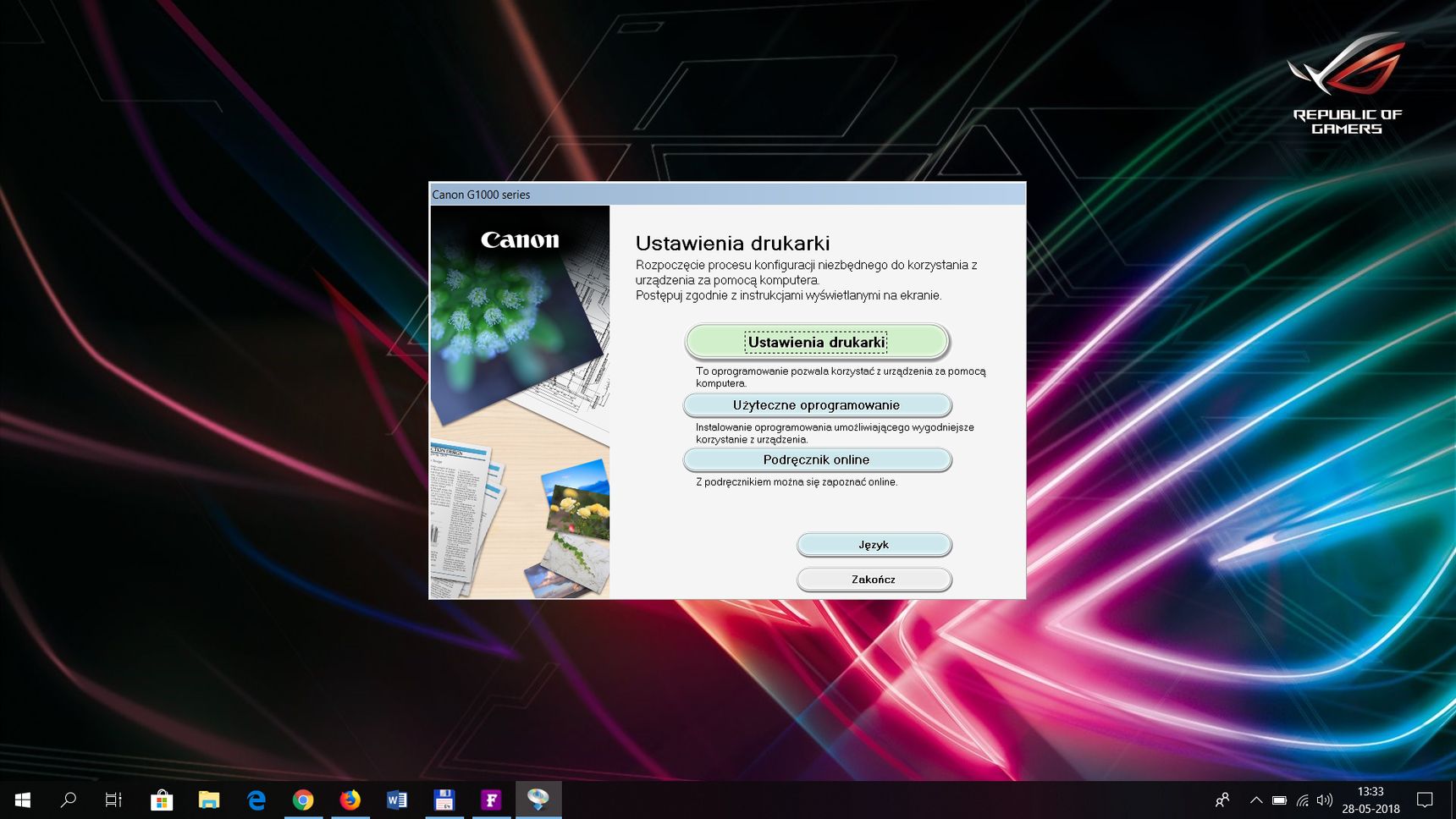Screen dimensions: 1456x819
Task: Open the Windows Start menu
Action: (x=23, y=800)
